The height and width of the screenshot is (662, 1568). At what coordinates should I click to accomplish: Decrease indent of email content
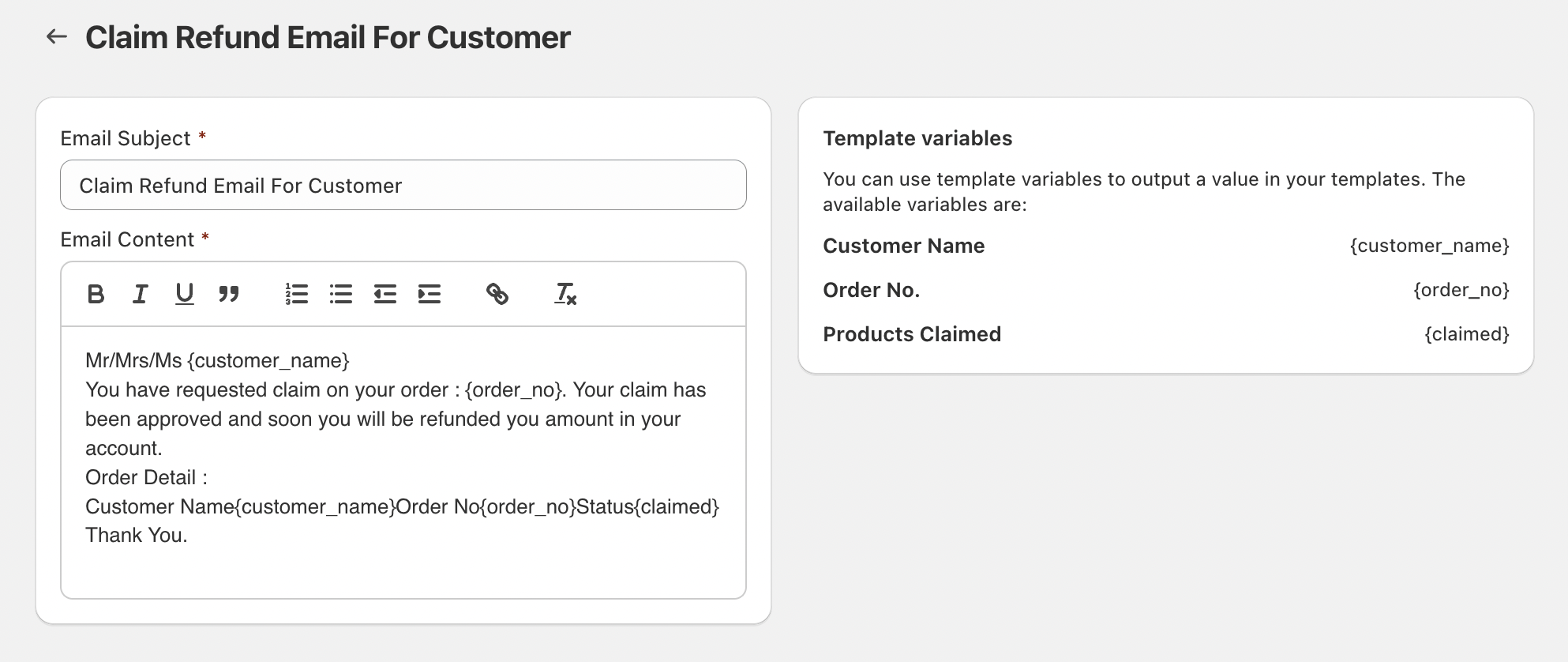tap(385, 294)
